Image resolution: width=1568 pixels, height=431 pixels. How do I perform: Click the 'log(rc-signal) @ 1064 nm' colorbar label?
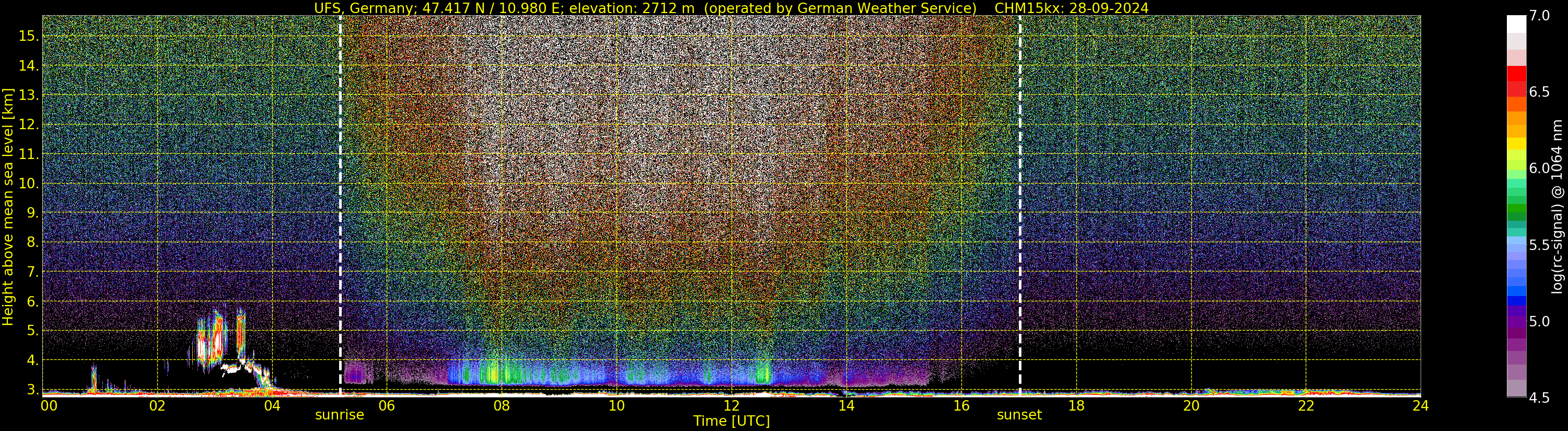[x=1558, y=207]
